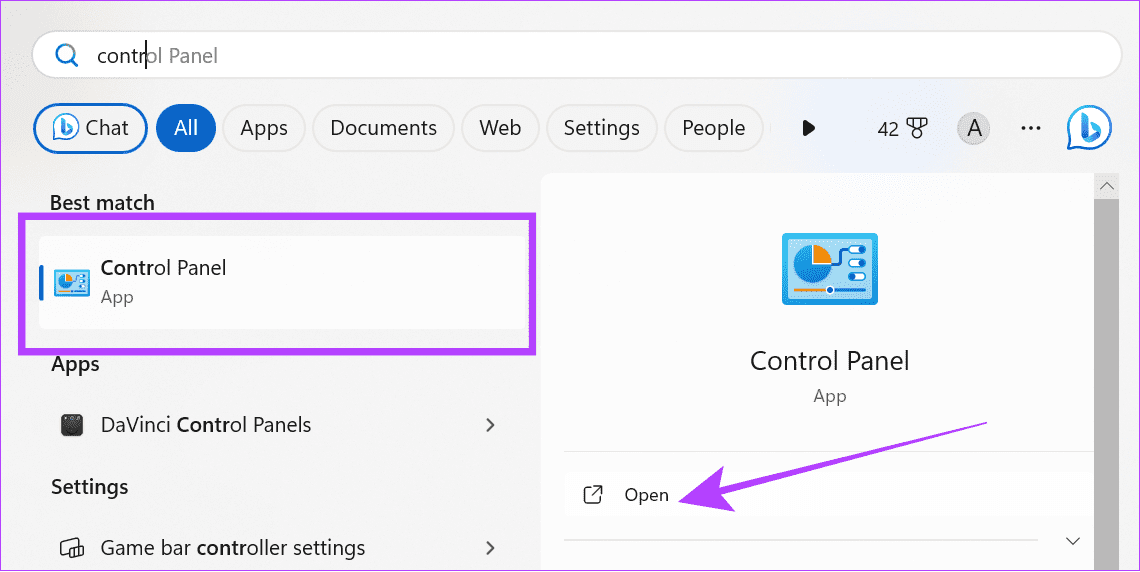1140x572 pixels.
Task: Expand DaVinci Control Panels chevron
Action: pos(490,424)
